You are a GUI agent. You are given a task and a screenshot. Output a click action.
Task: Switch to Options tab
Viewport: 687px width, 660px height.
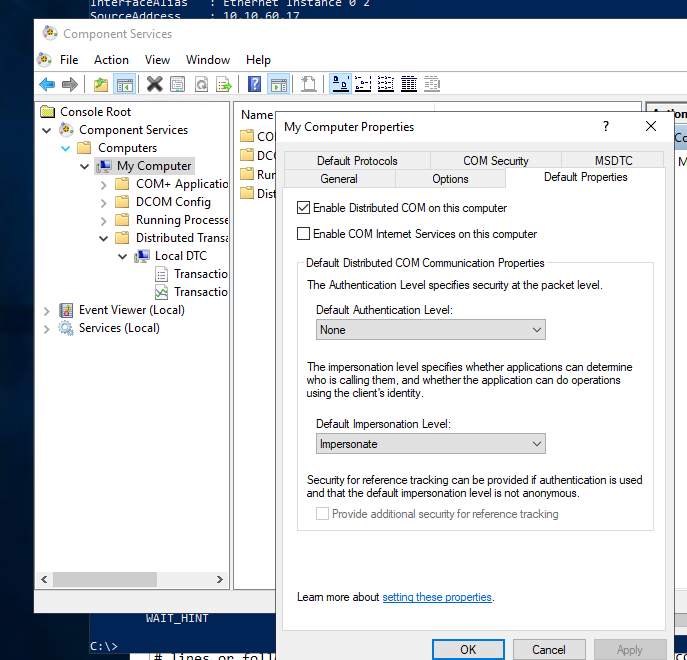(450, 178)
